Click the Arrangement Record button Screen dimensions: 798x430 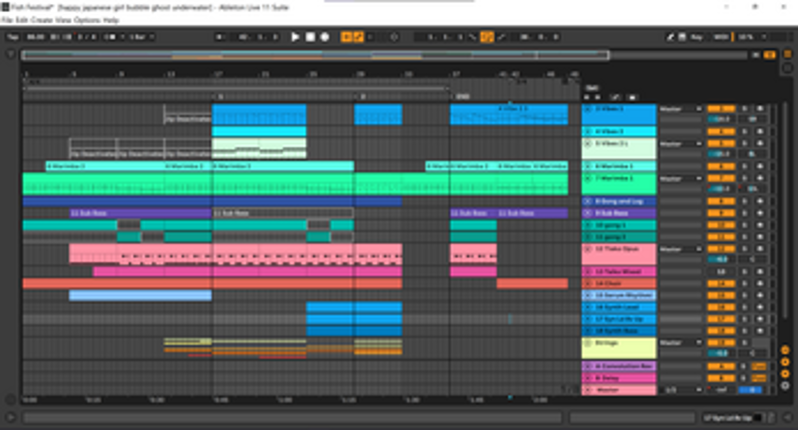[325, 37]
